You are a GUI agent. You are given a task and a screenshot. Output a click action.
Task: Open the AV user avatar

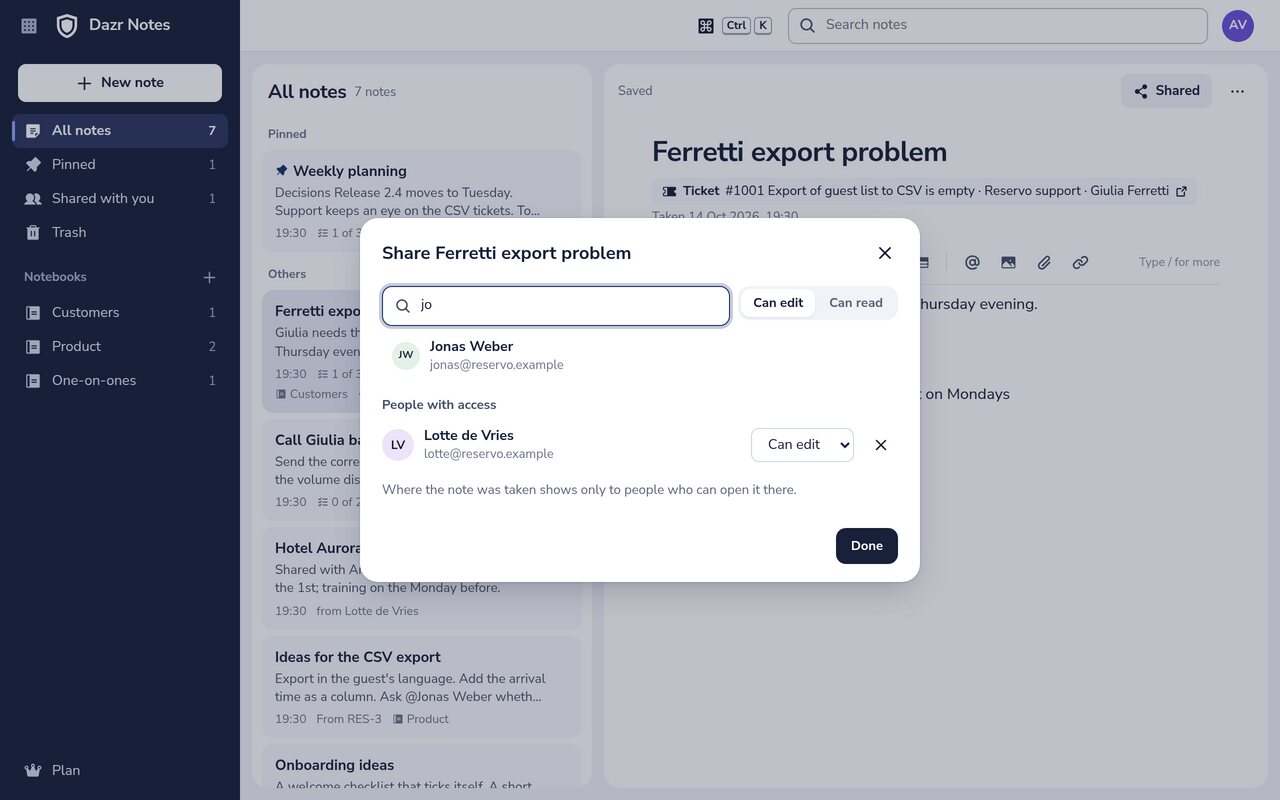pyautogui.click(x=1238, y=26)
